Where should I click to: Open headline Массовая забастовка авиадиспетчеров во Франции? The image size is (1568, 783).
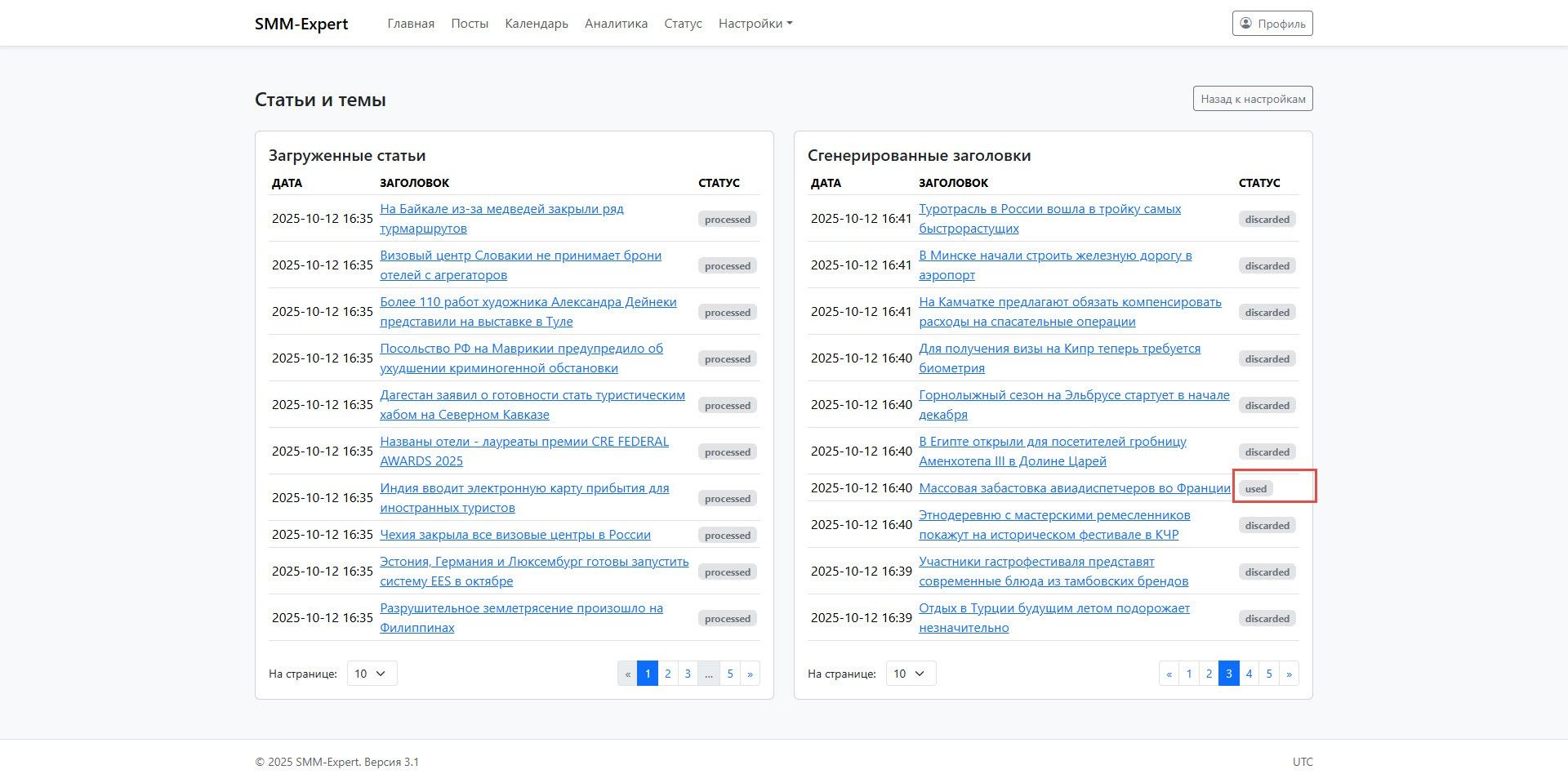[x=1075, y=488]
